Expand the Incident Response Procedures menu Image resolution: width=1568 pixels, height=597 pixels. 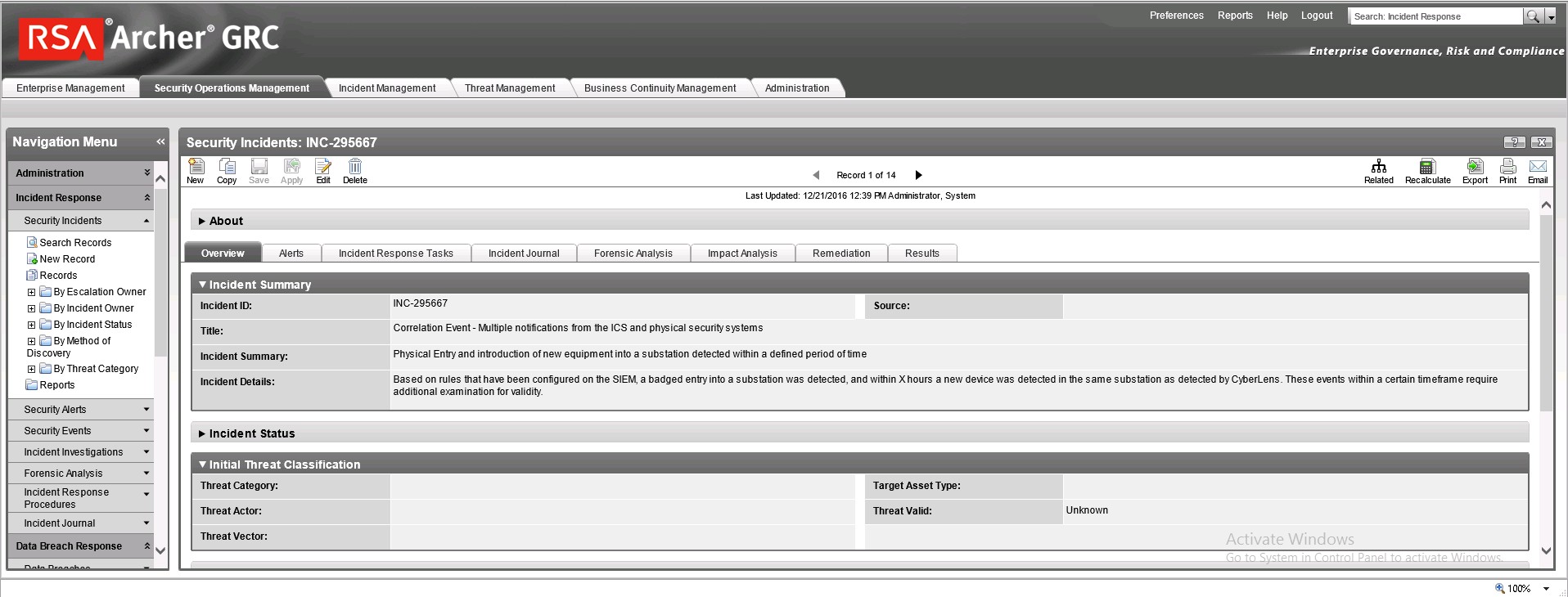point(146,495)
